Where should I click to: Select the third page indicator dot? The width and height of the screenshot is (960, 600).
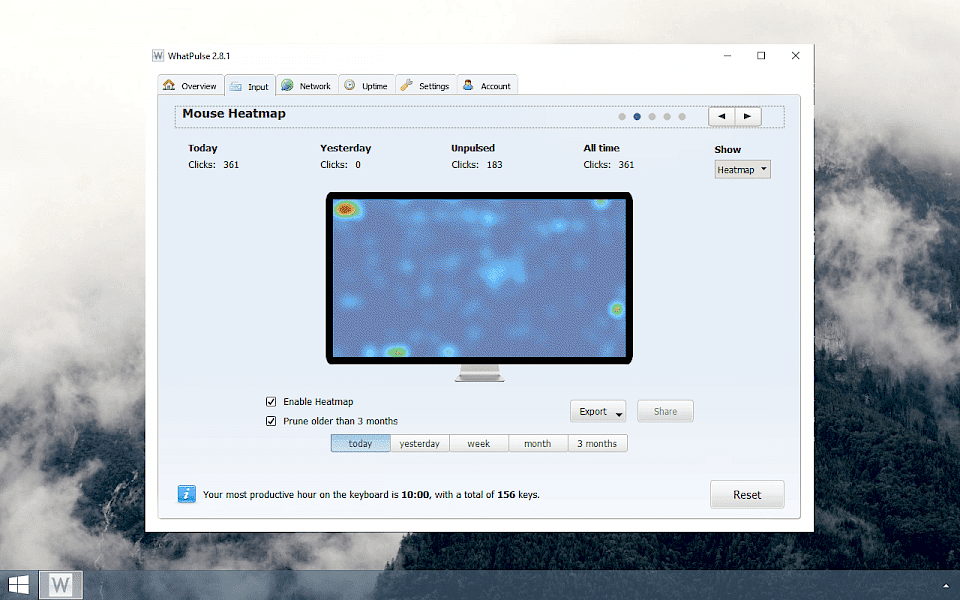tap(652, 116)
